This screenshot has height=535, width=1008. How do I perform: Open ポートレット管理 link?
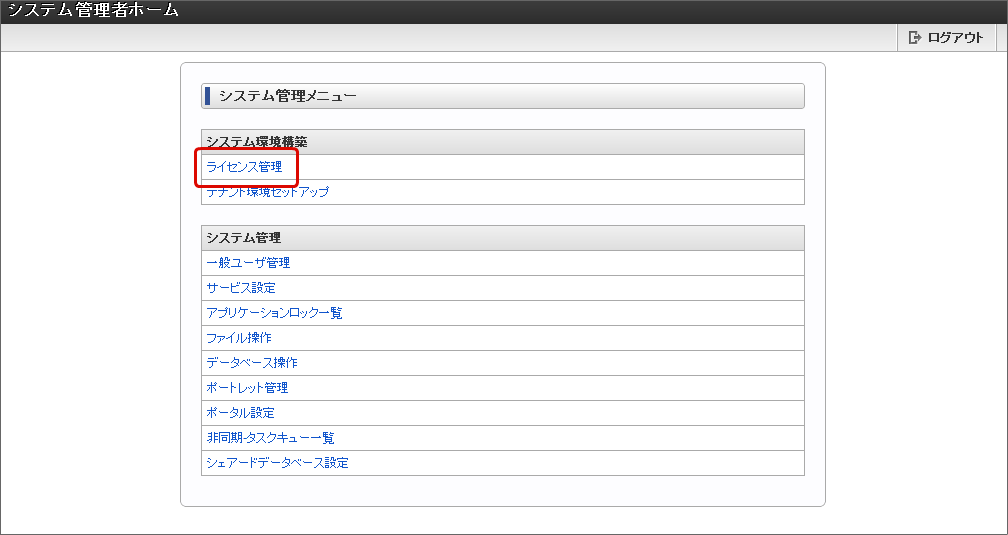point(248,388)
